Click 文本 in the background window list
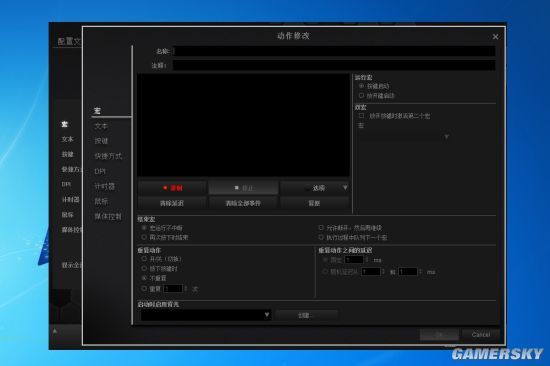 (x=67, y=139)
